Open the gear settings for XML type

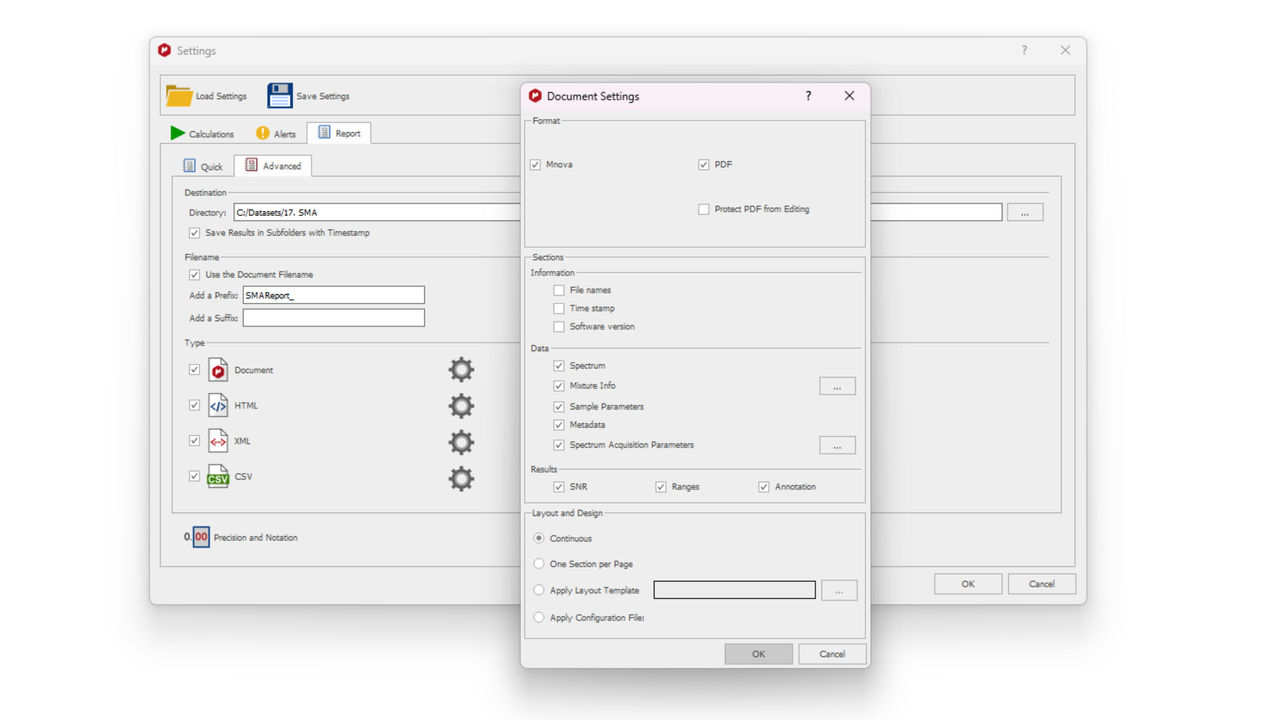[x=461, y=442]
